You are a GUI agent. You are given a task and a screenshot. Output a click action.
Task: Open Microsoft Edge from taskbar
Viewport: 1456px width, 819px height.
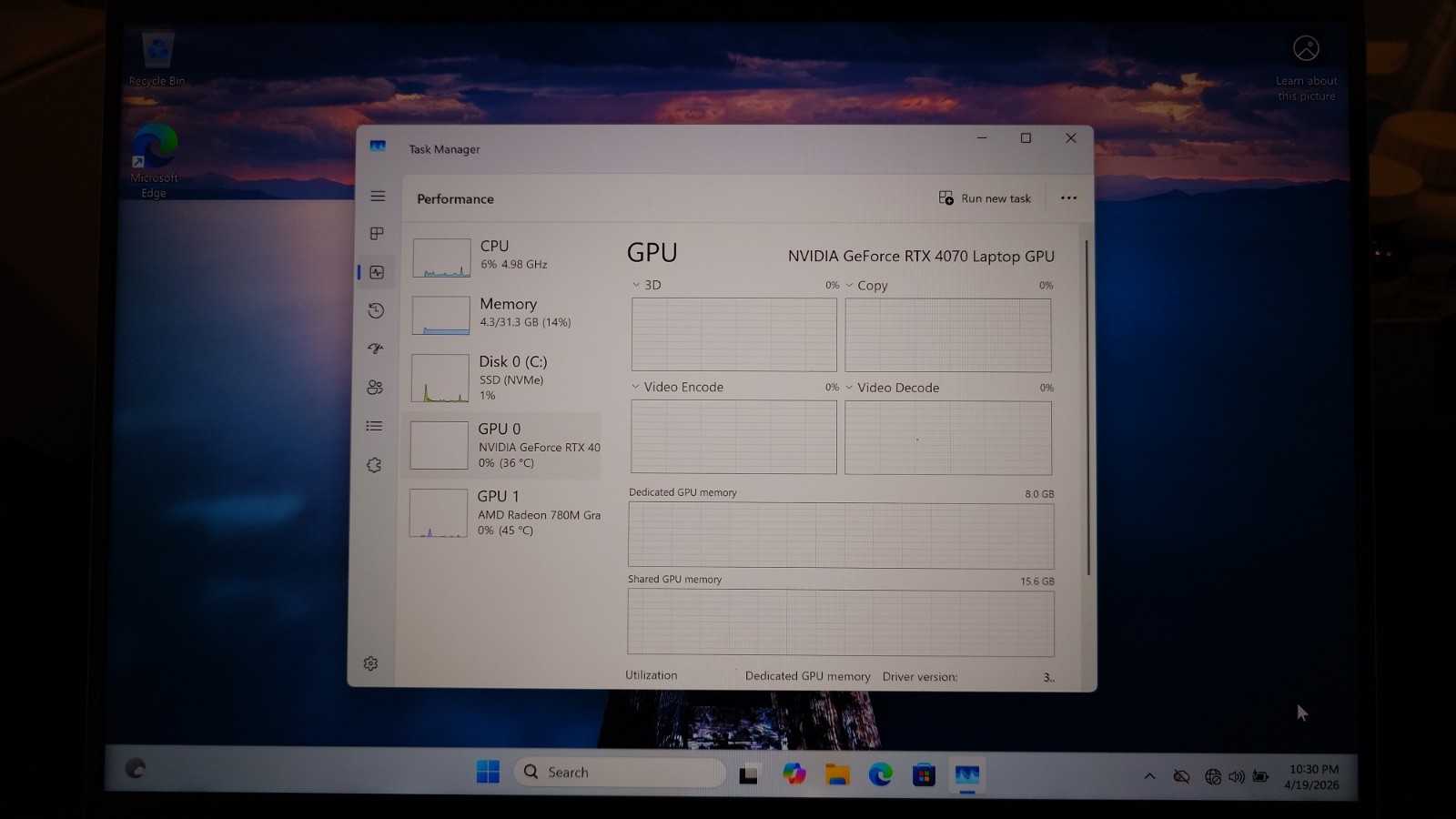(x=881, y=774)
